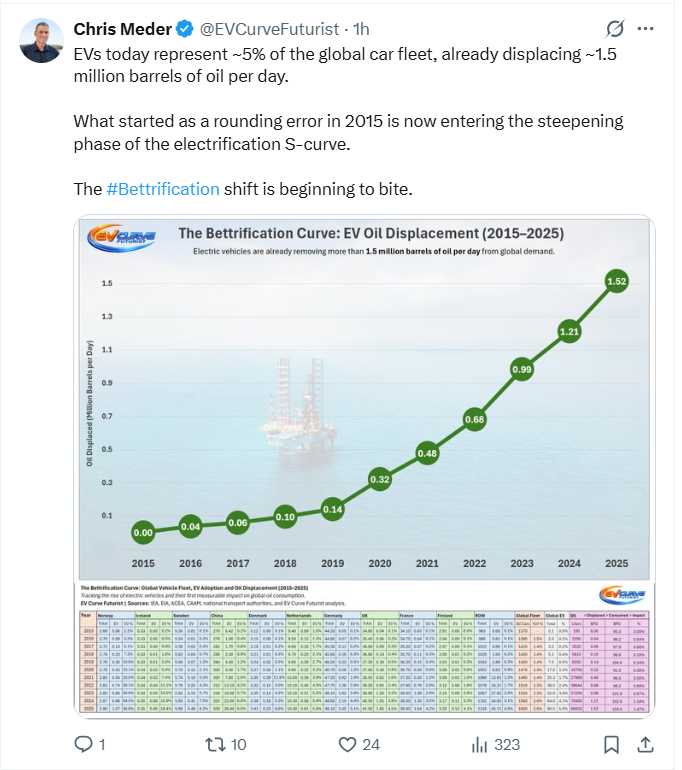This screenshot has width=682, height=770.
Task: Click the reply comment icon
Action: [85, 744]
